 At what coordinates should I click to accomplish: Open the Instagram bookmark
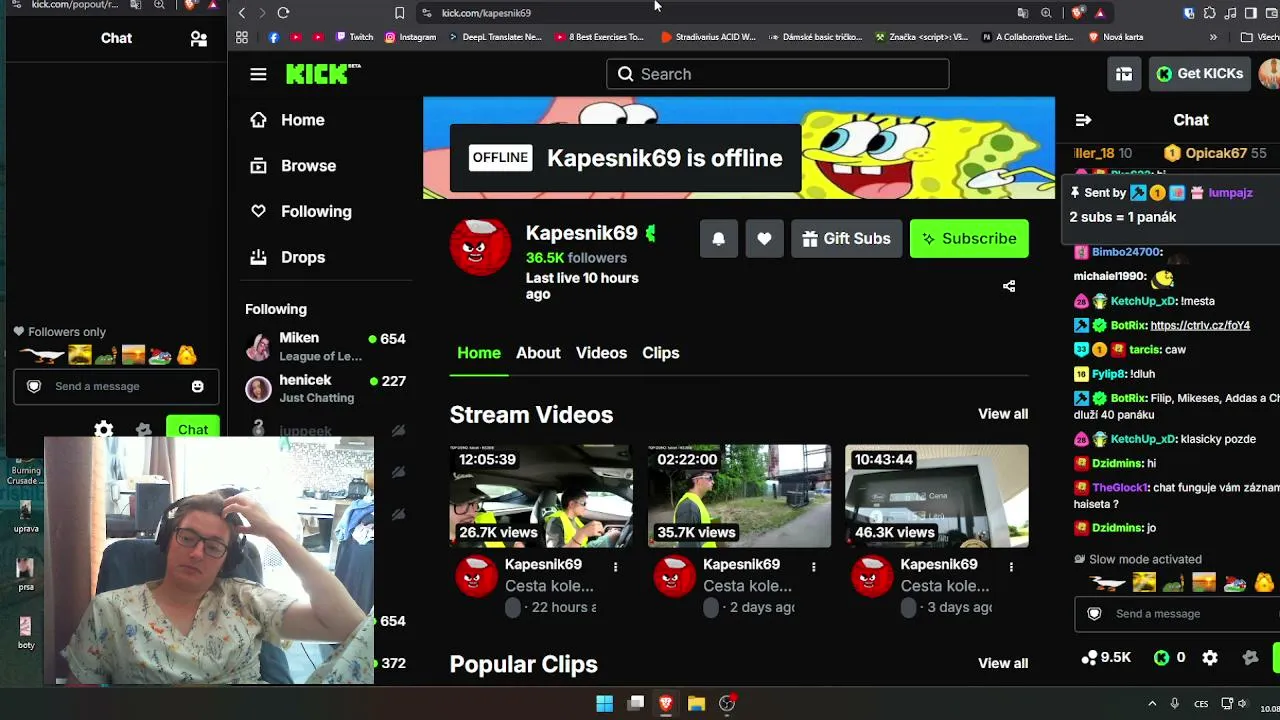tap(411, 37)
